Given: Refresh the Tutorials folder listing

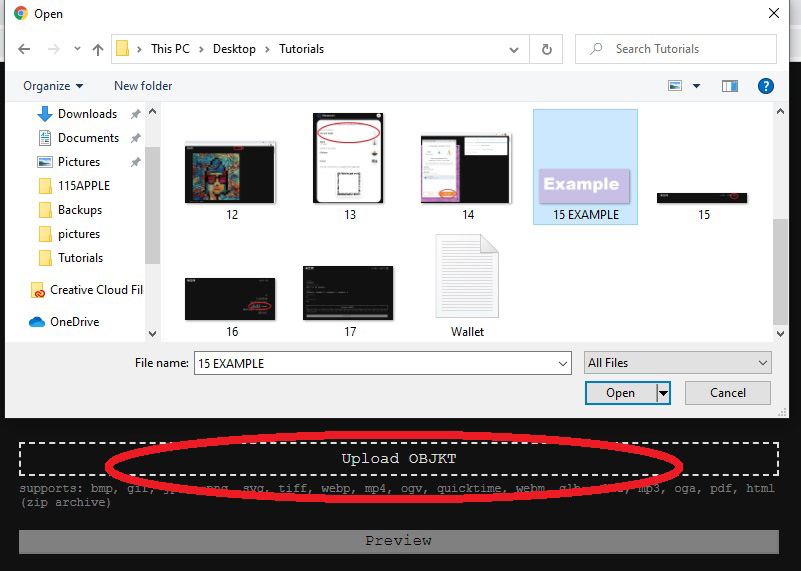Looking at the screenshot, I should 546,49.
